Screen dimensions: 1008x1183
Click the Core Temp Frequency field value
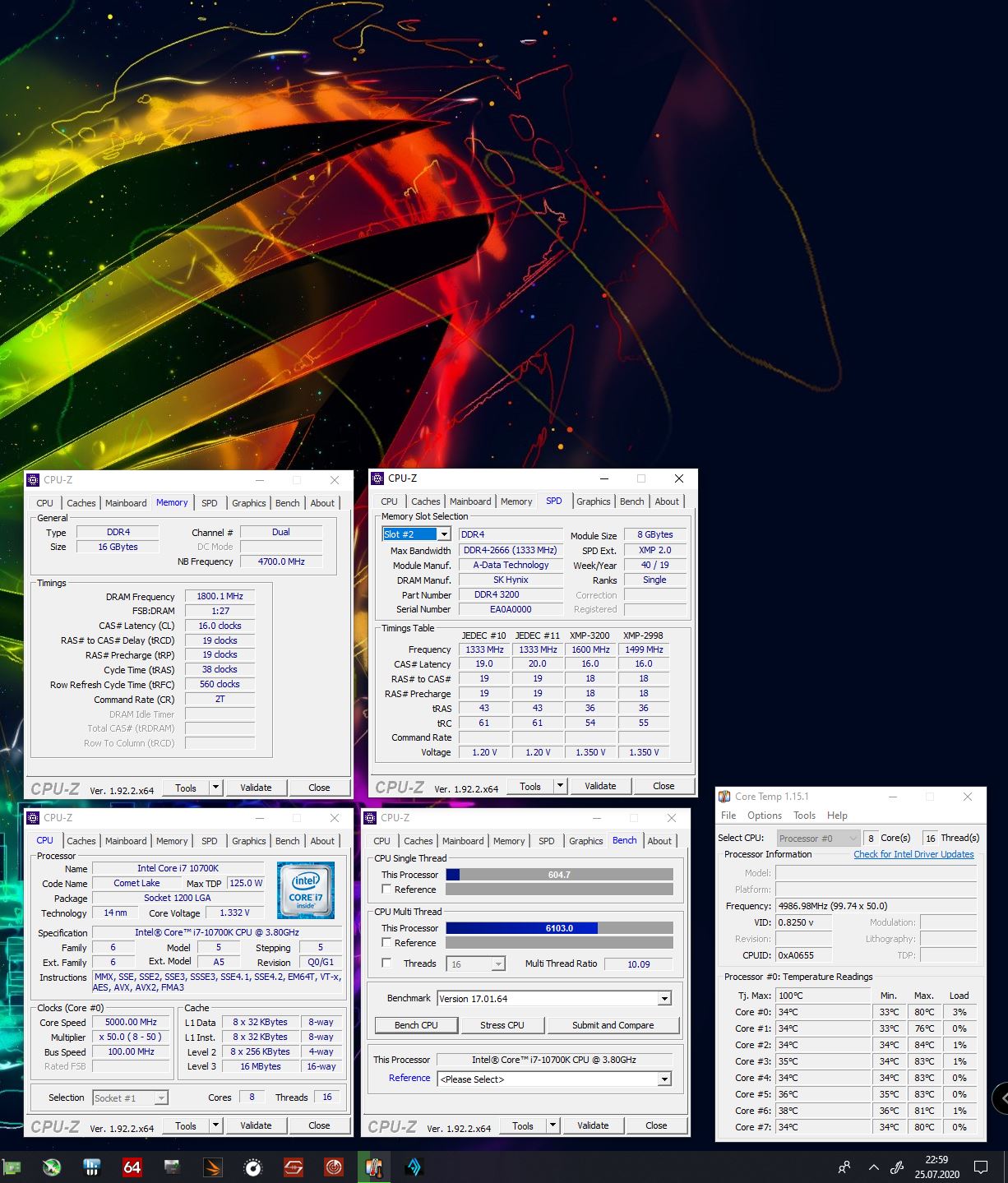click(876, 906)
